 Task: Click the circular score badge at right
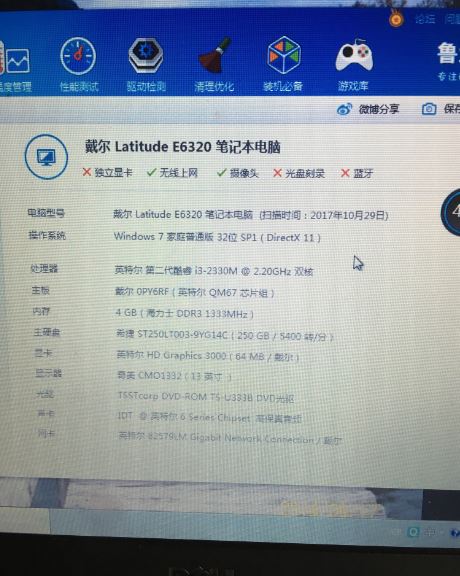[451, 212]
